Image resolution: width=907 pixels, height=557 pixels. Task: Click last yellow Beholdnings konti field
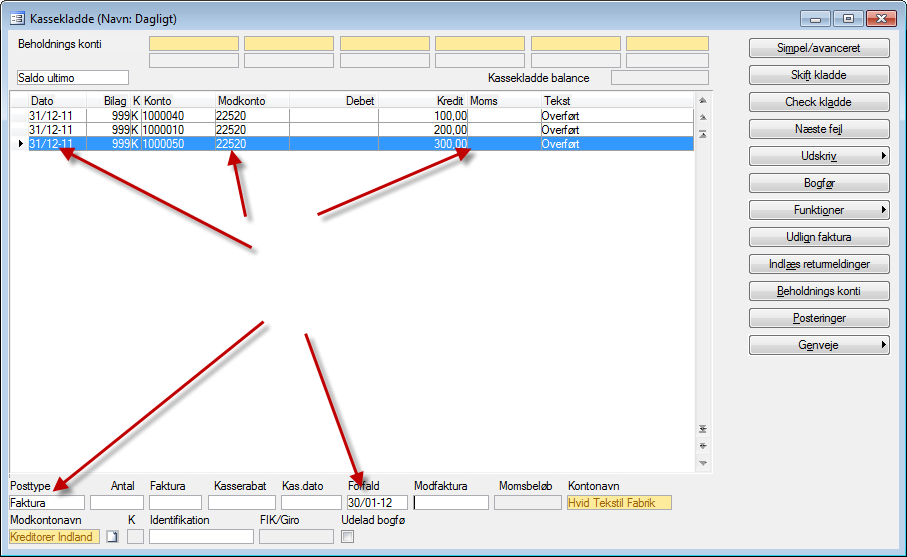668,43
